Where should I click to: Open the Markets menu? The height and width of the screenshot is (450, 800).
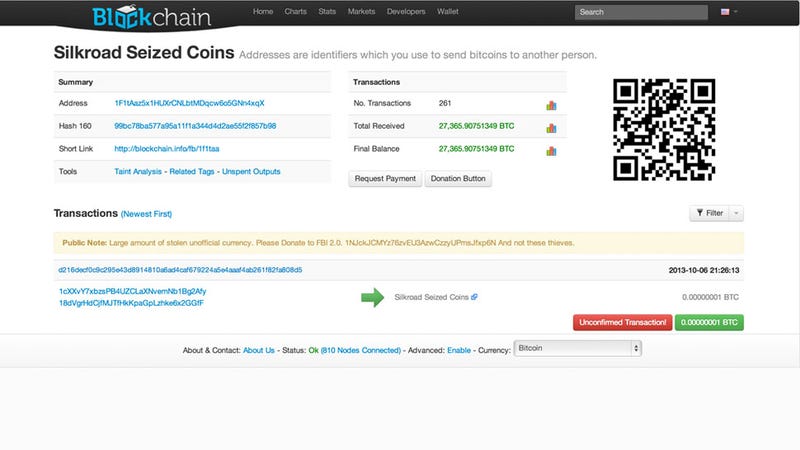point(361,11)
